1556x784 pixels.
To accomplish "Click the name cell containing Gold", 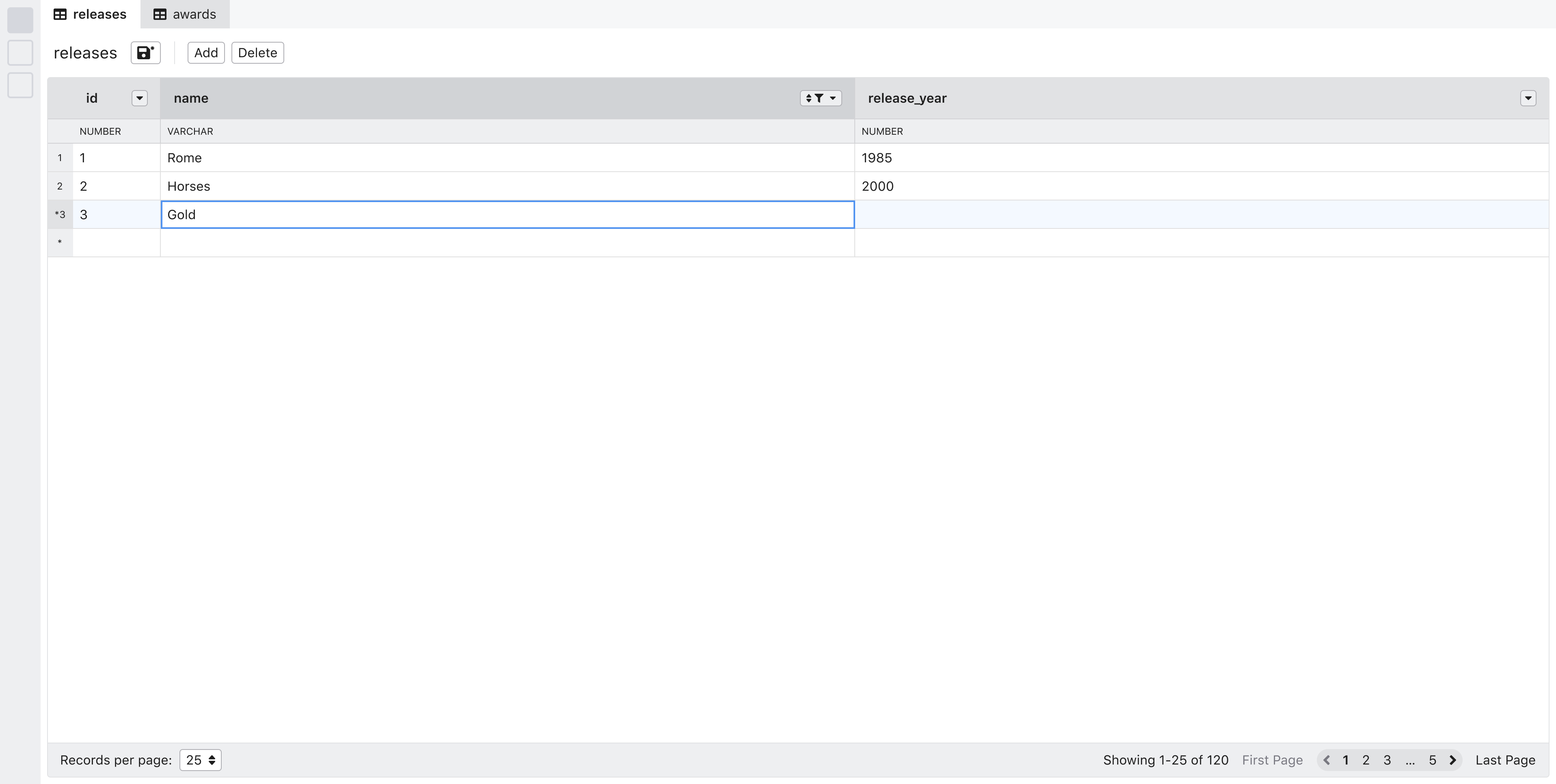I will pyautogui.click(x=508, y=214).
